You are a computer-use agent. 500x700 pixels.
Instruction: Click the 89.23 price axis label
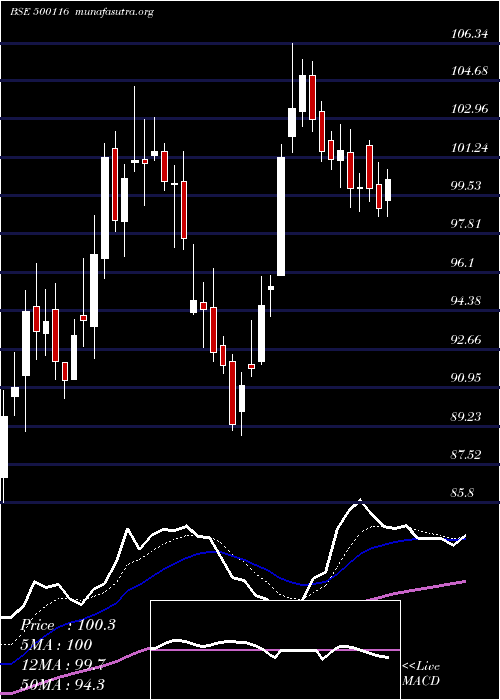(x=466, y=417)
